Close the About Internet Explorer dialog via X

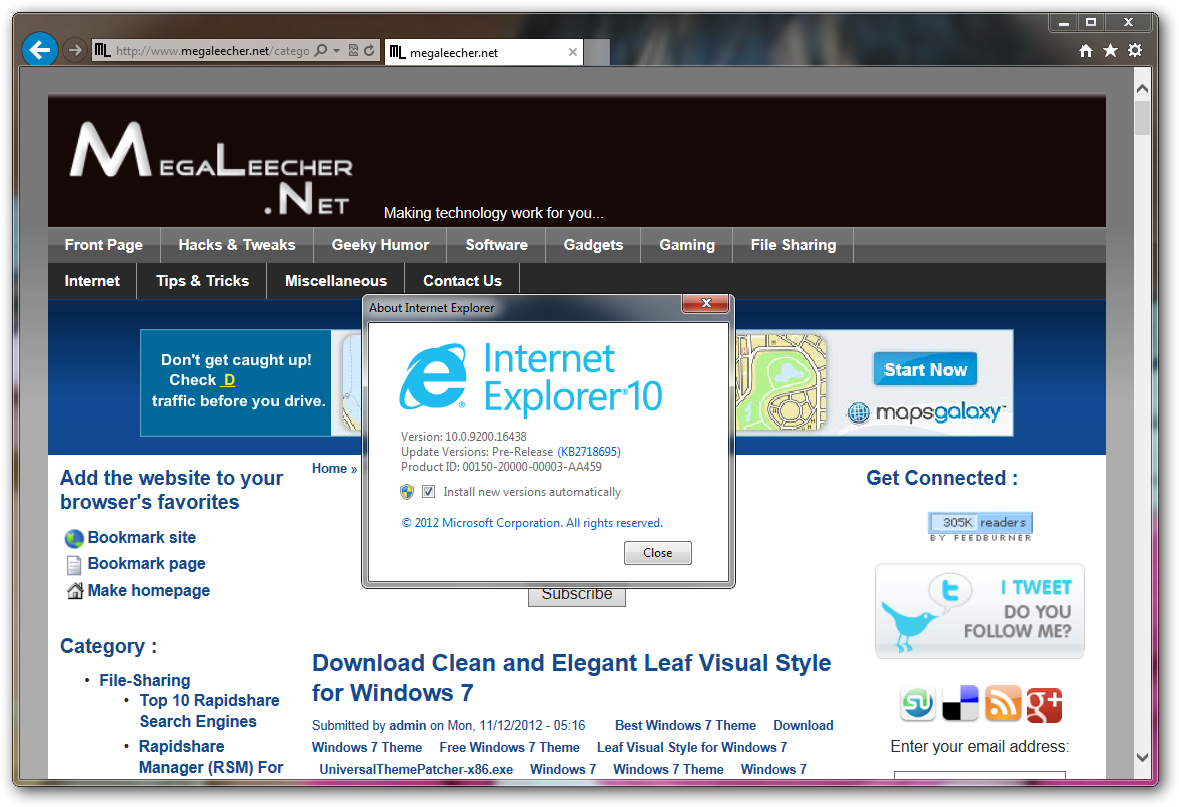(x=706, y=303)
